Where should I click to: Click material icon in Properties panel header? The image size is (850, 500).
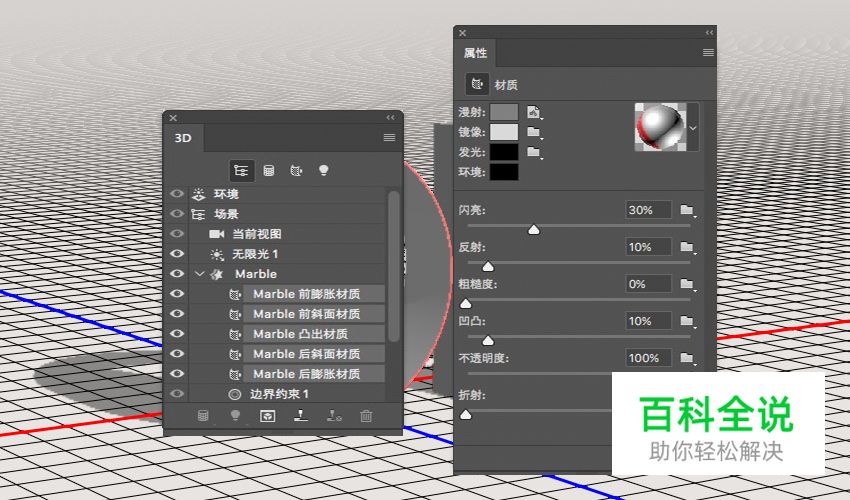point(477,84)
